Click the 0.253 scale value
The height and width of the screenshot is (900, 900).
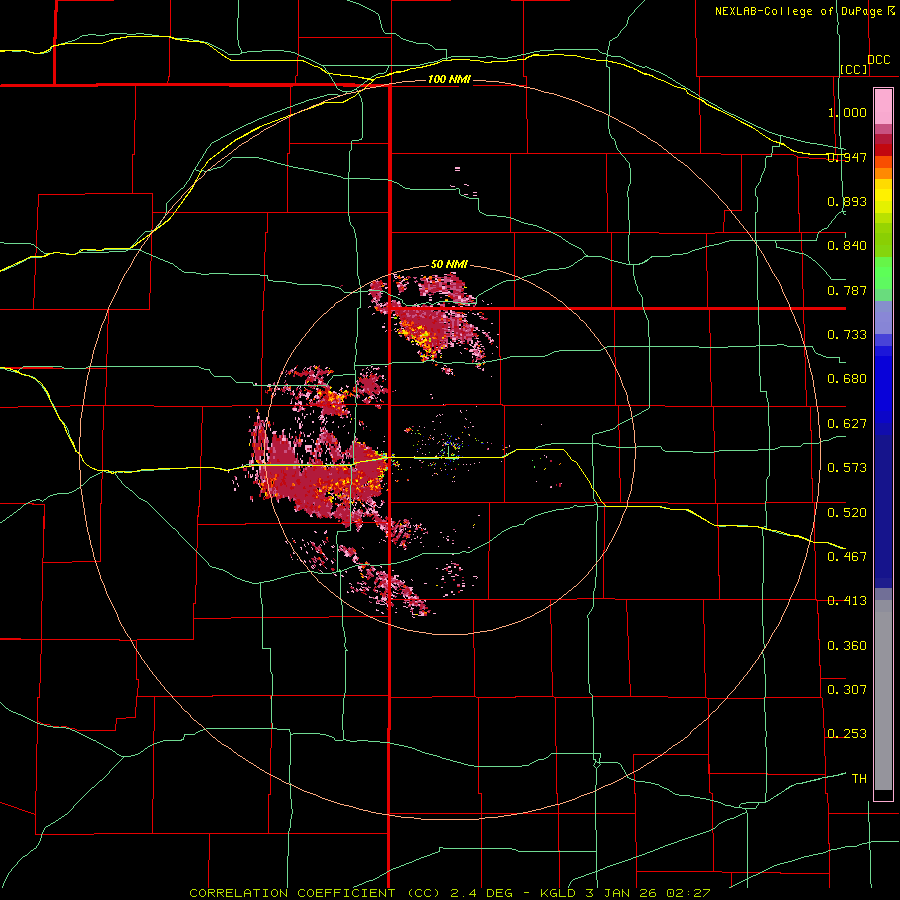(847, 734)
